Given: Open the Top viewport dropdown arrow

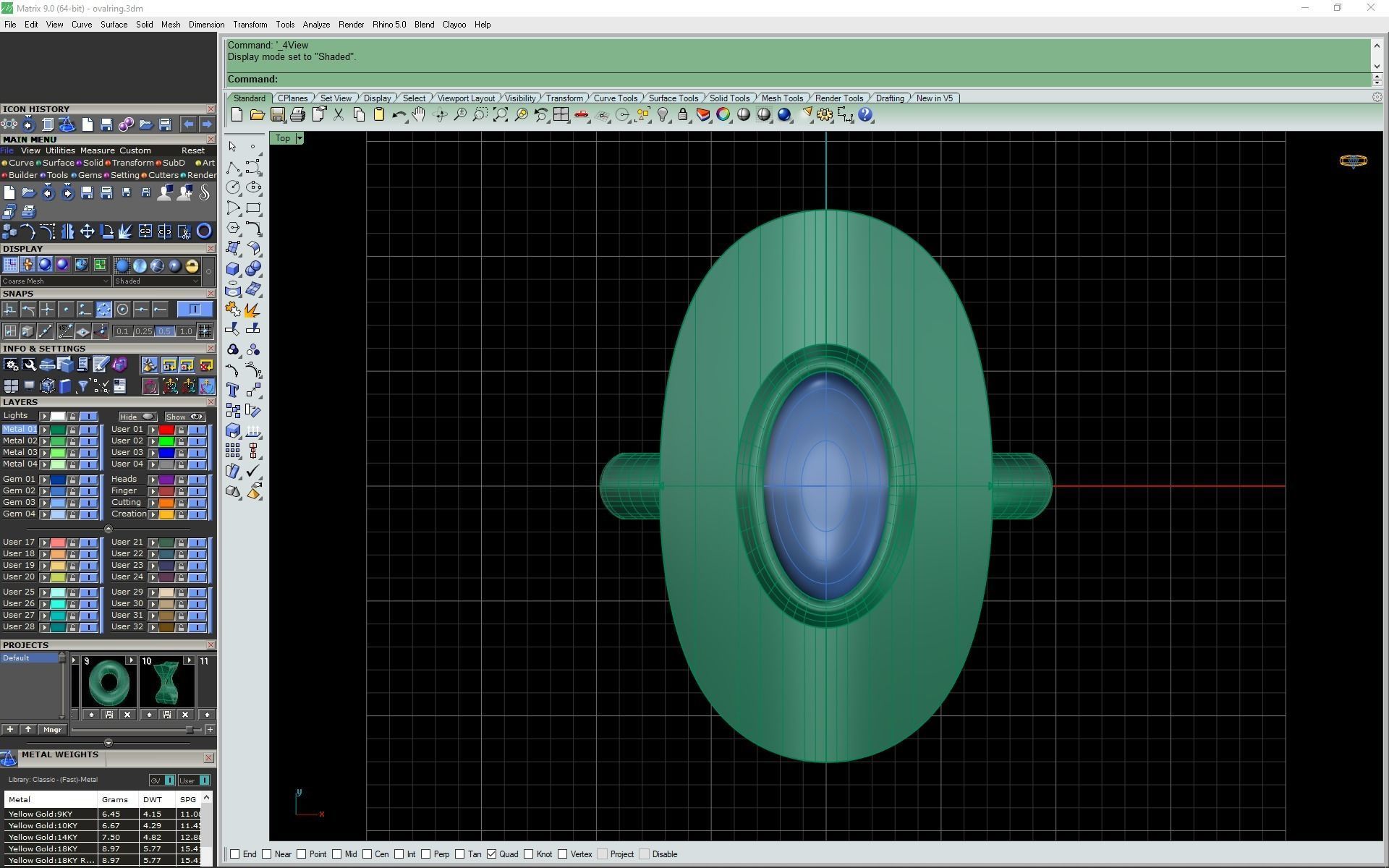Looking at the screenshot, I should [x=300, y=138].
